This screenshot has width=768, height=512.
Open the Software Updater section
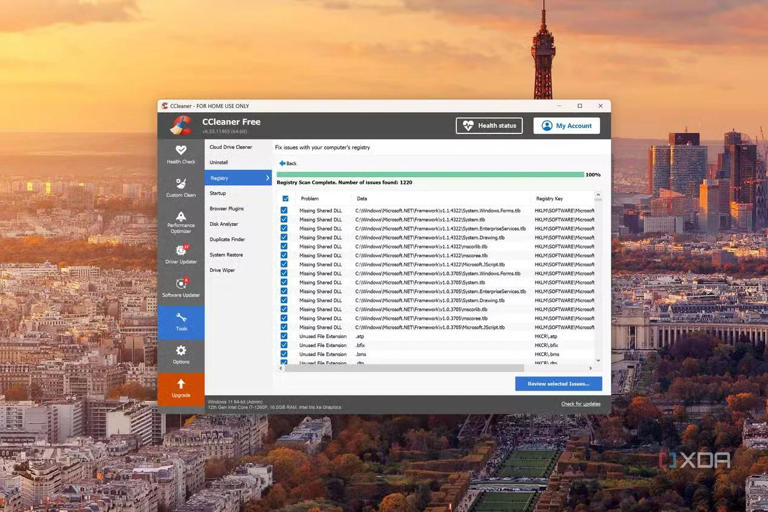click(x=181, y=288)
